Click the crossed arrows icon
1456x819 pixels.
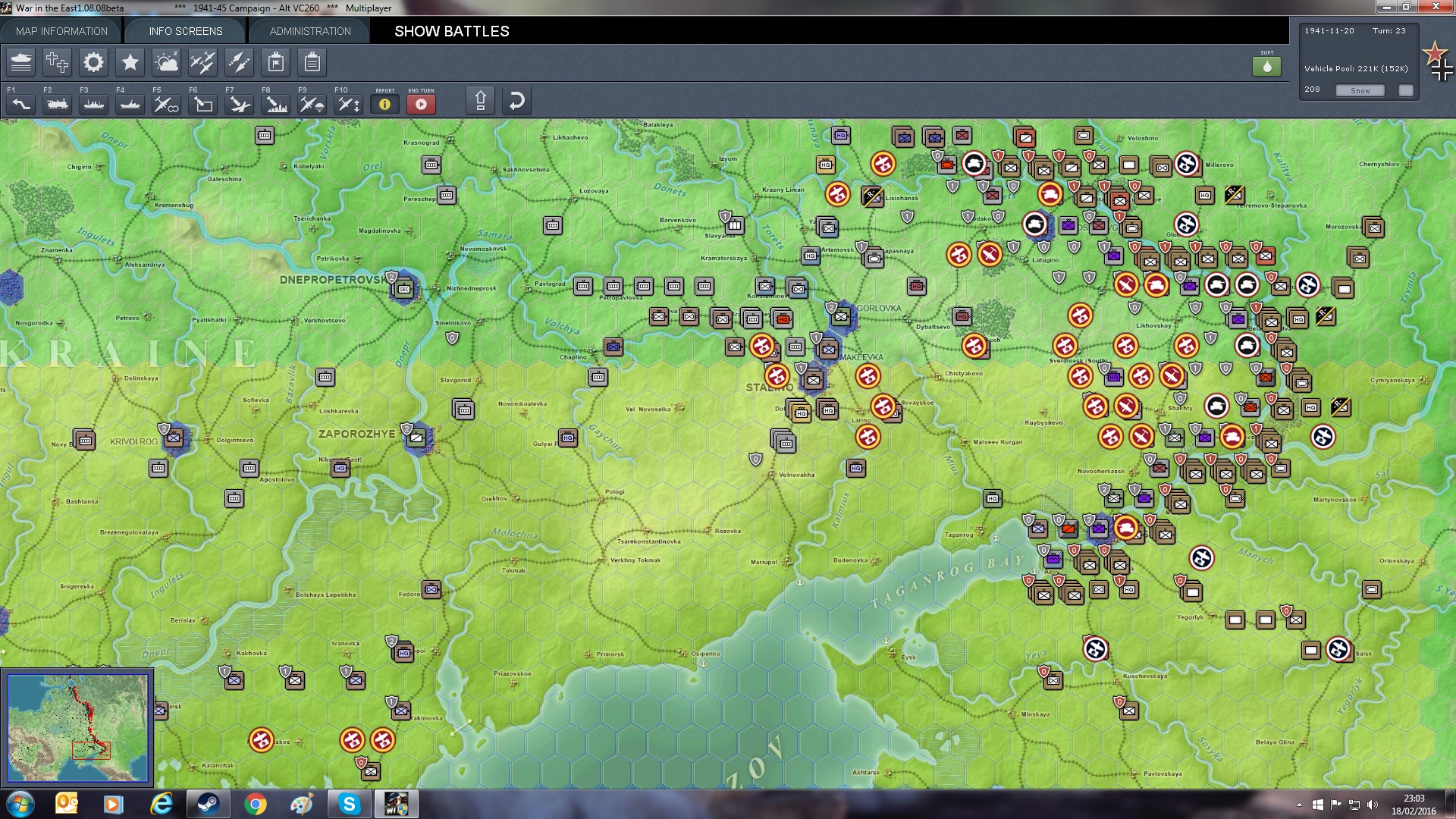click(x=239, y=62)
